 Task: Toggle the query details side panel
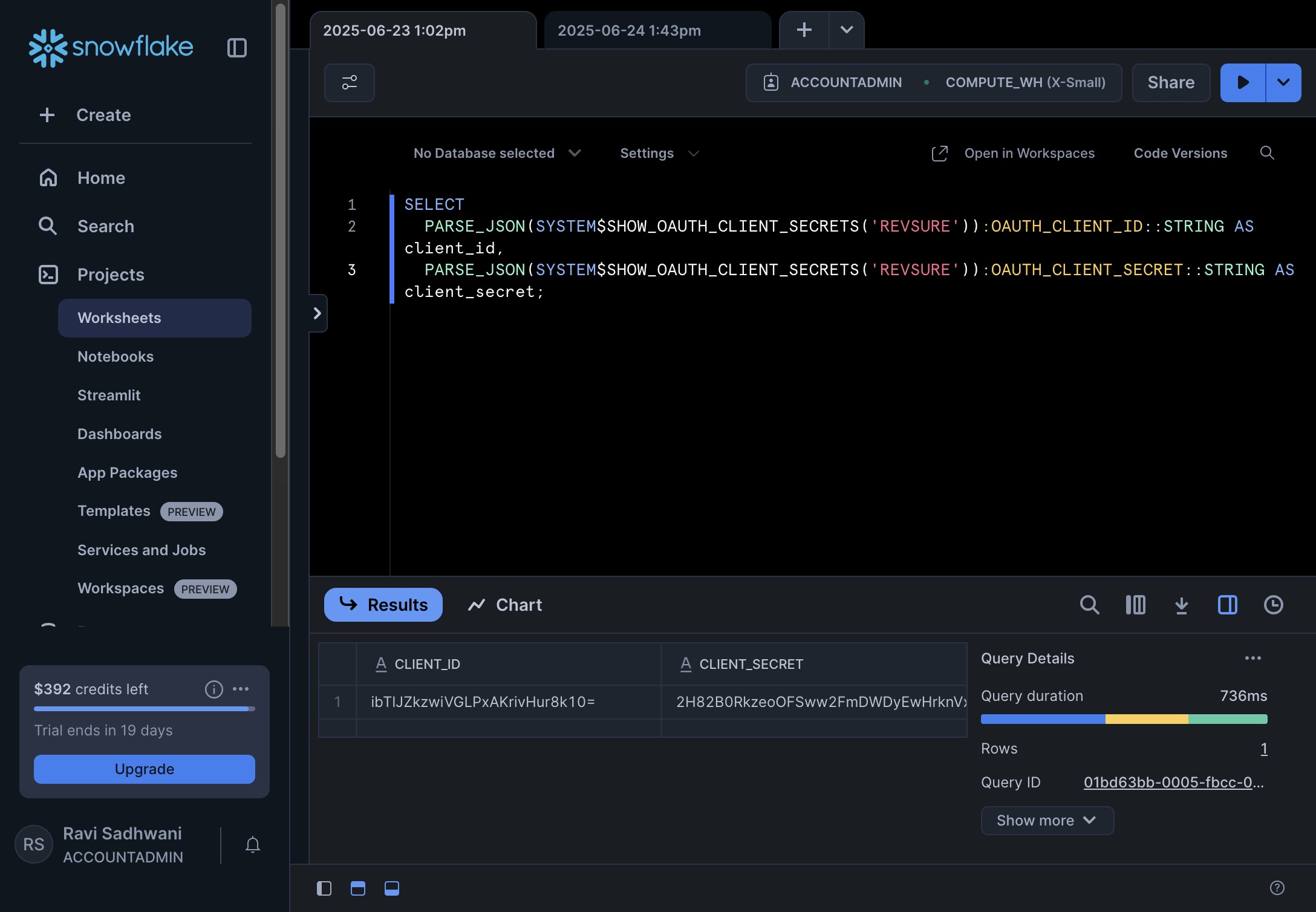1227,605
